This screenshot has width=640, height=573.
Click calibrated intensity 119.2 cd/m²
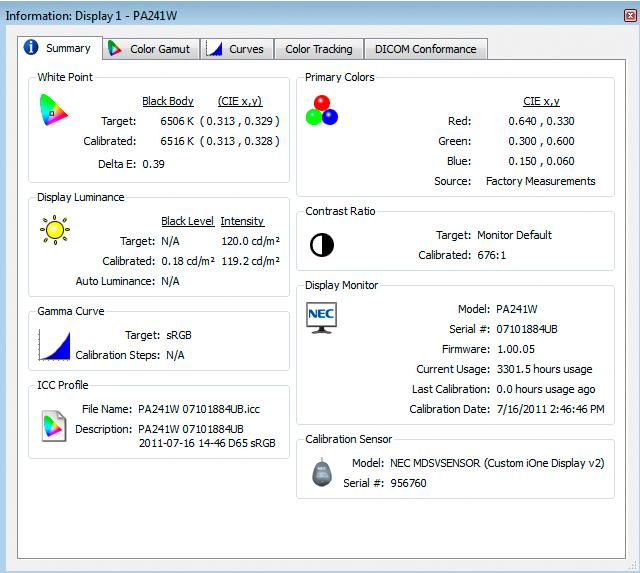[251, 261]
